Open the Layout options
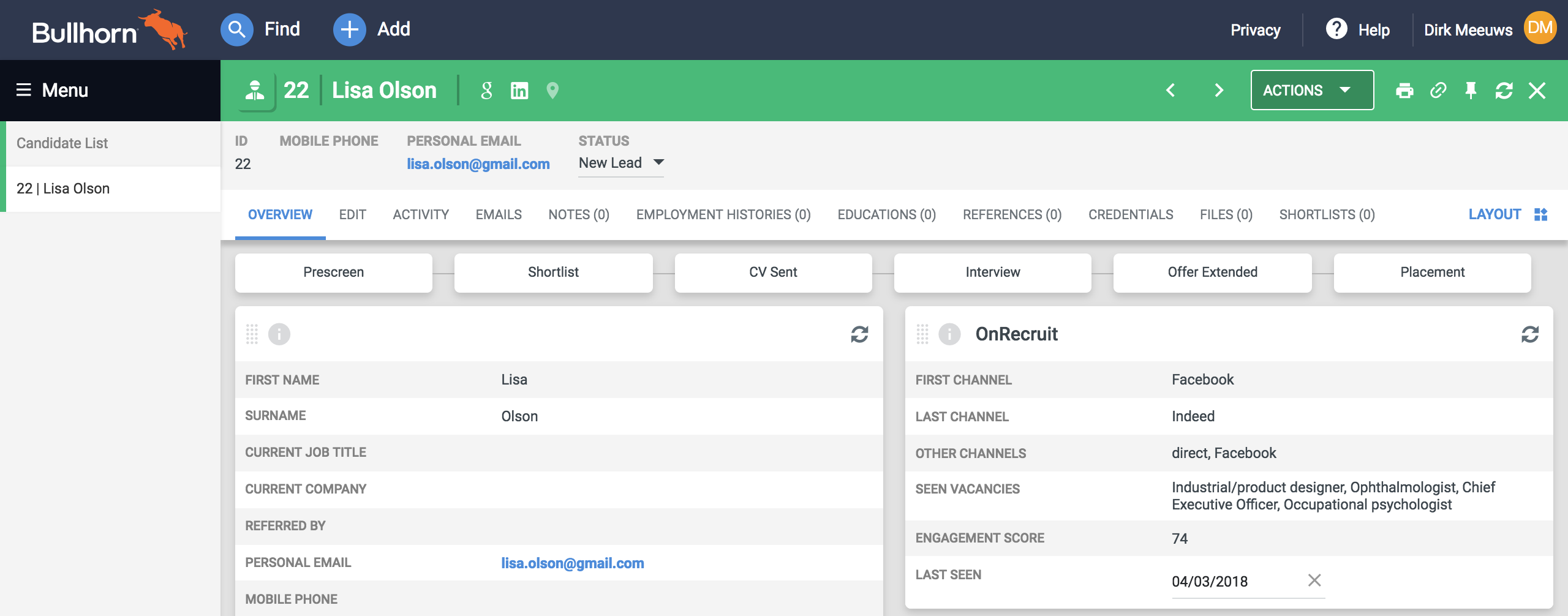This screenshot has height=616, width=1568. click(x=1507, y=215)
